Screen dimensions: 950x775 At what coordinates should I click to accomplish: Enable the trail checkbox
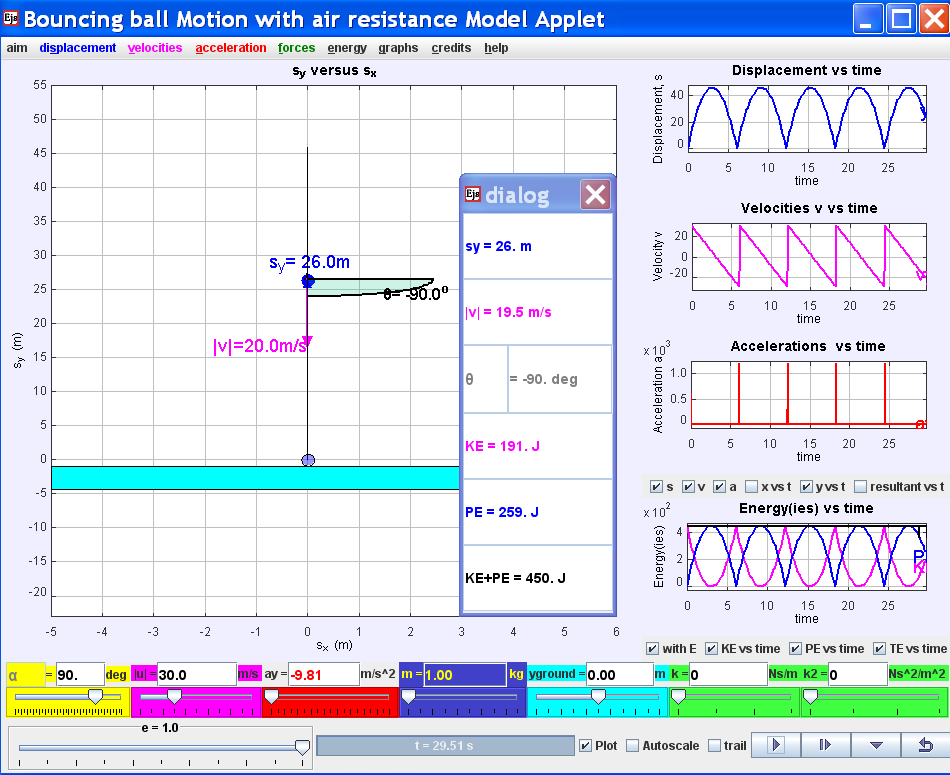pyautogui.click(x=714, y=746)
